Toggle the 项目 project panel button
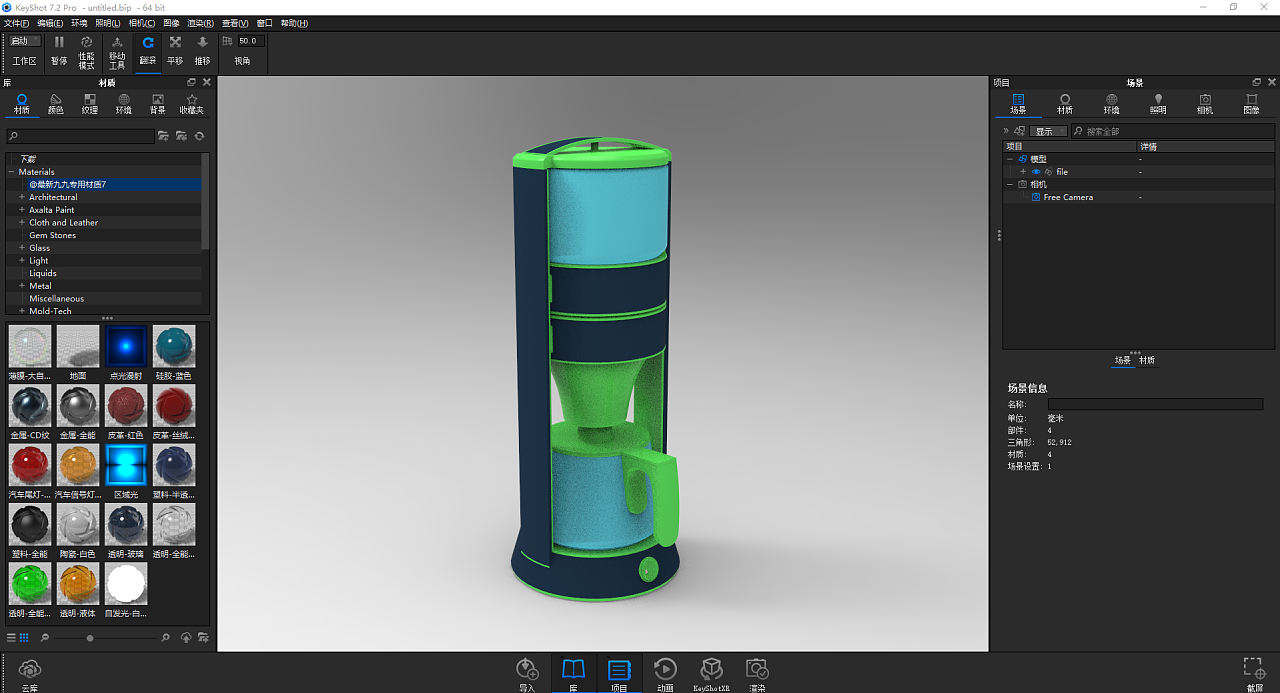1280x693 pixels. (x=619, y=674)
